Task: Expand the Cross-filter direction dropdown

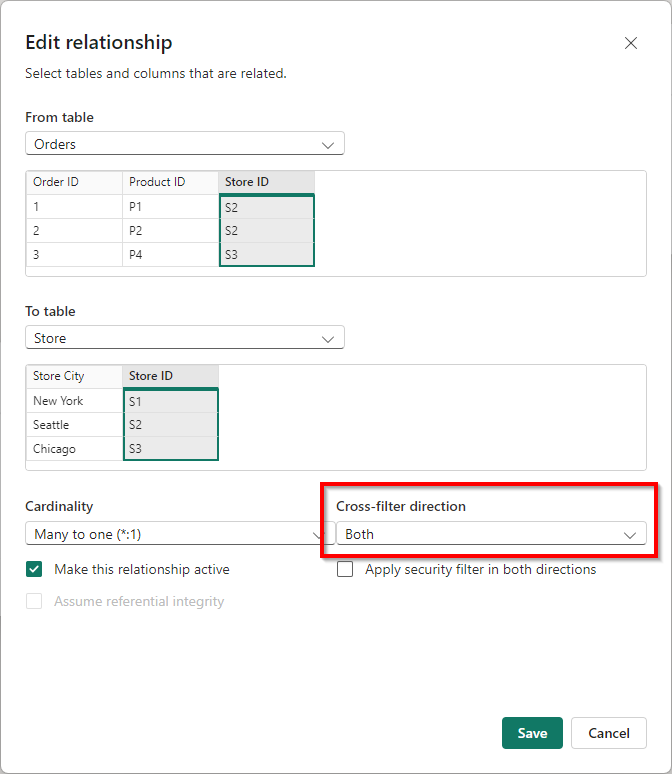Action: [x=490, y=534]
